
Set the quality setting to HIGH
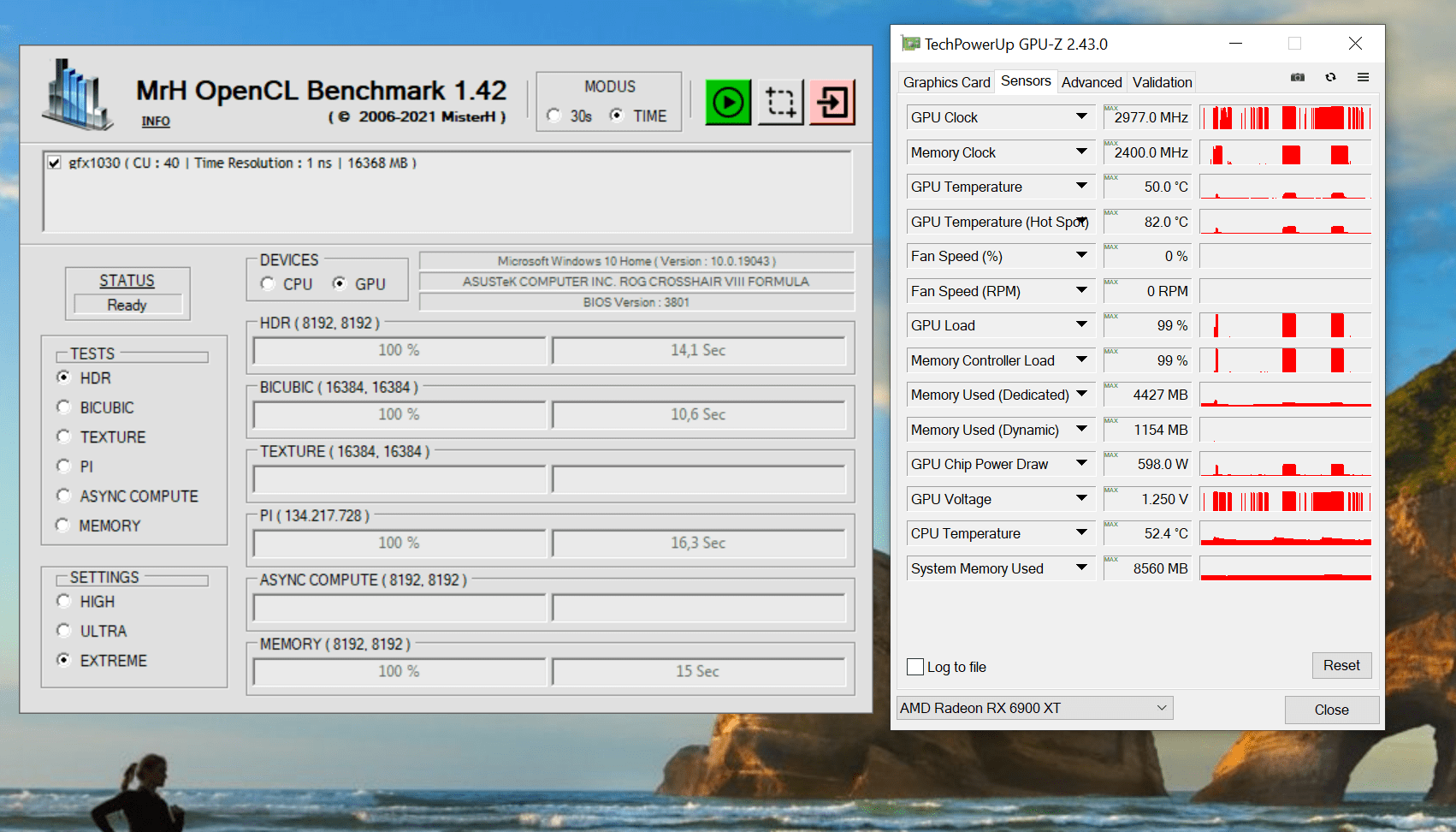pos(63,601)
